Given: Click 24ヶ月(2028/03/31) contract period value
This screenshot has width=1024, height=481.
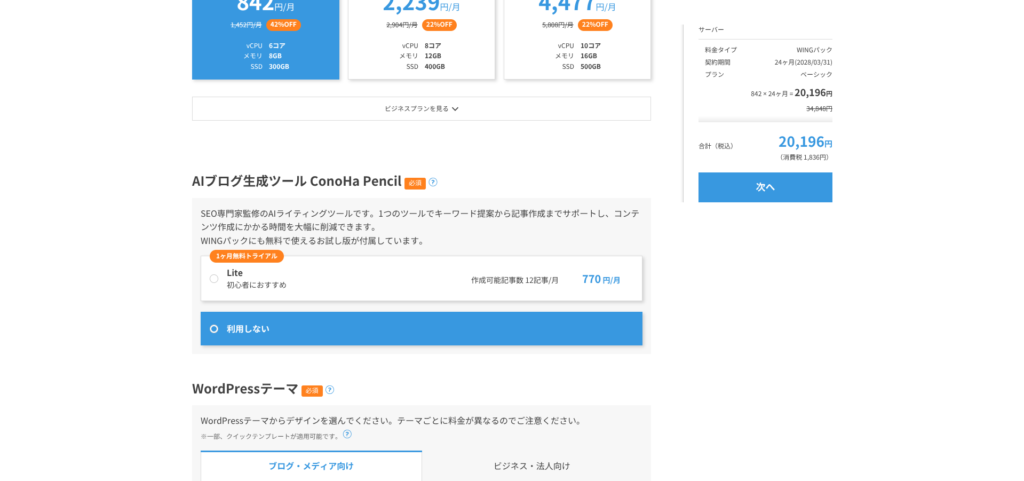Looking at the screenshot, I should pyautogui.click(x=803, y=63).
